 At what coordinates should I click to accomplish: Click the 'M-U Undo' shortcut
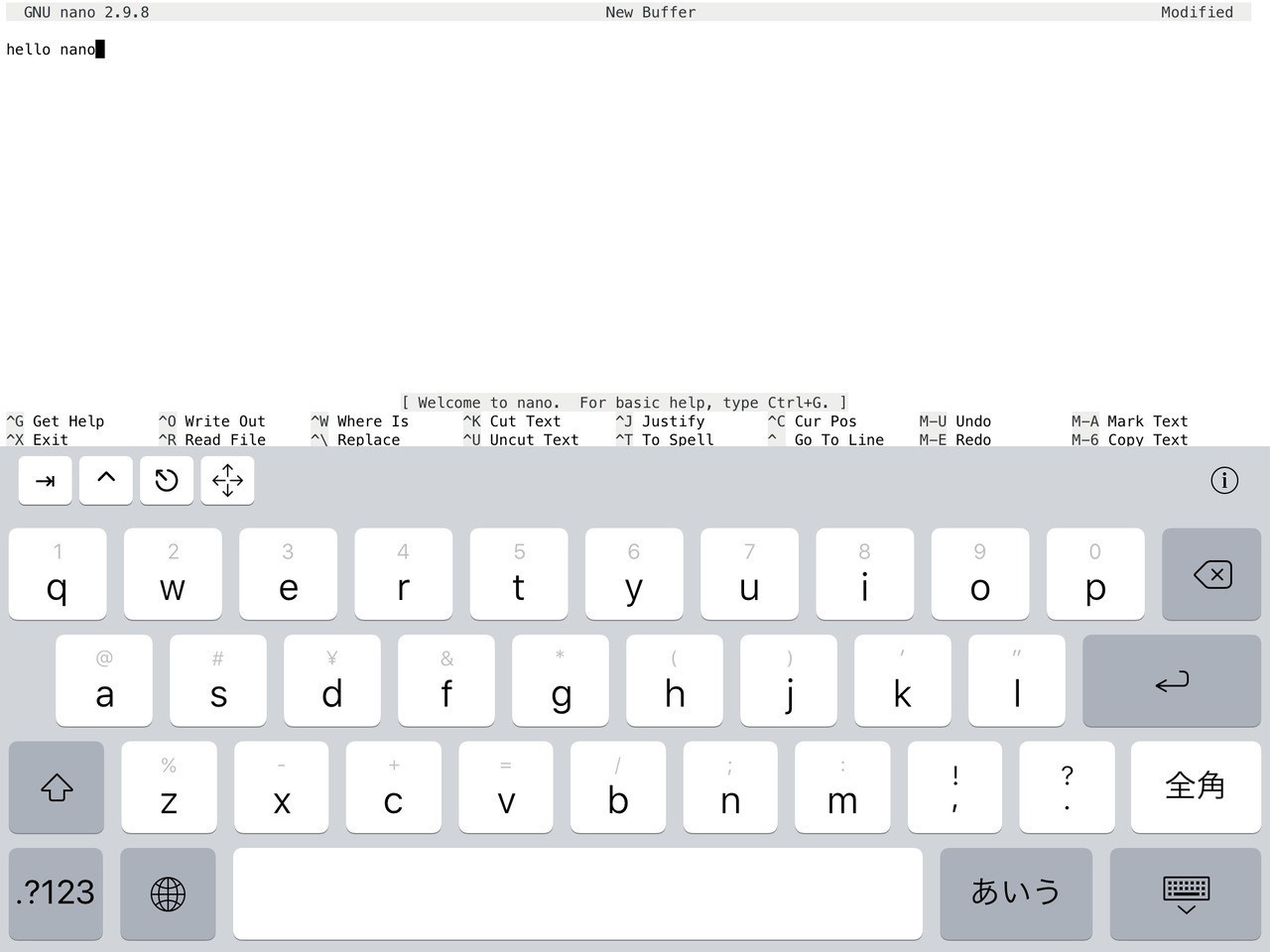[x=955, y=421]
